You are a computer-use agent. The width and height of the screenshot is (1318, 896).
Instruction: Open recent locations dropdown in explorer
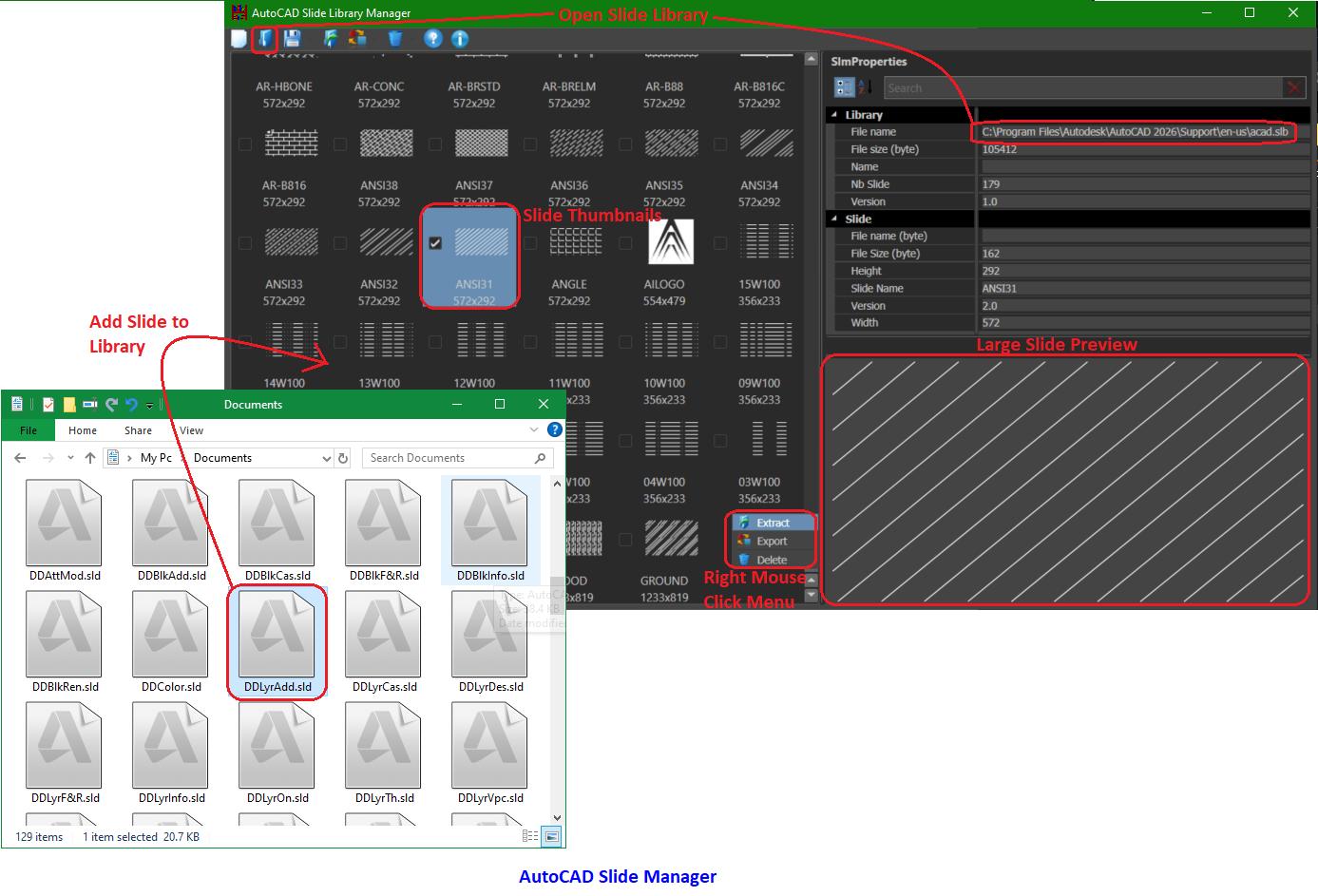tap(69, 458)
